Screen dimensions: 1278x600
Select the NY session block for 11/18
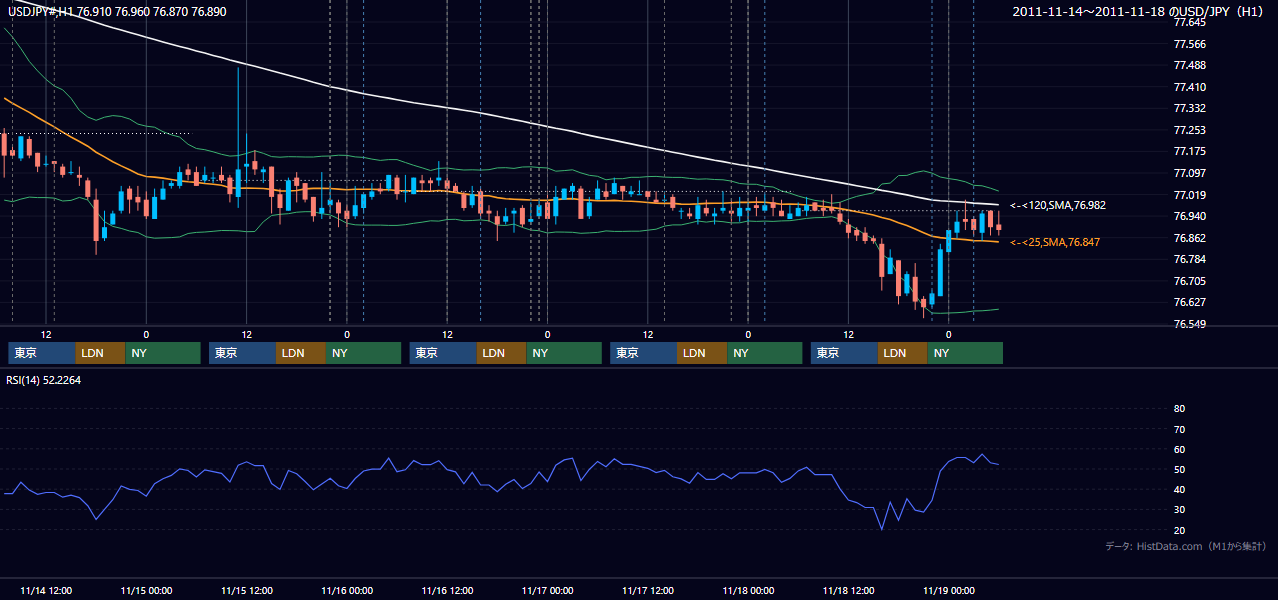[965, 353]
